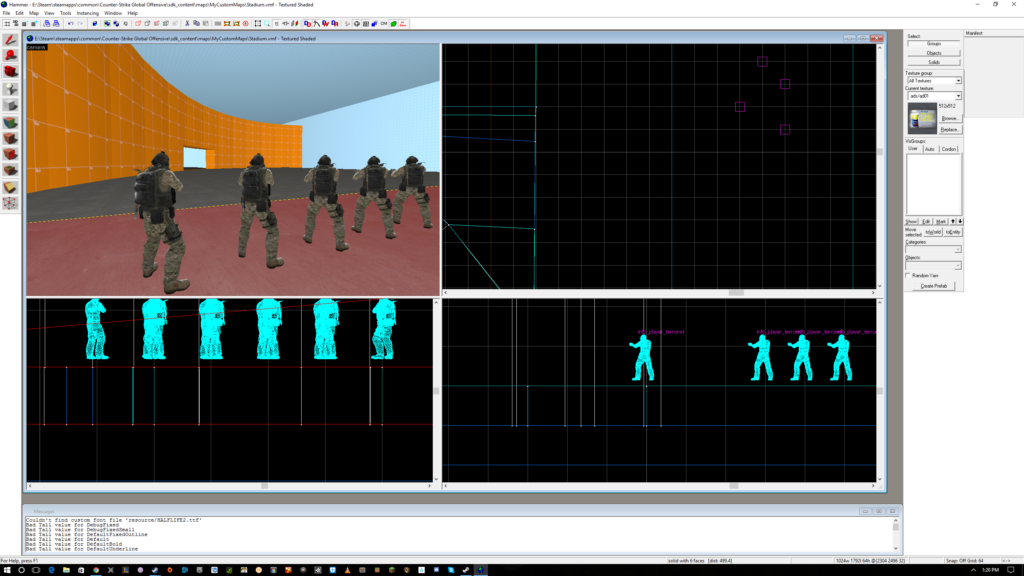Click the Browse texture button
This screenshot has height=576, width=1024.
pyautogui.click(x=950, y=118)
